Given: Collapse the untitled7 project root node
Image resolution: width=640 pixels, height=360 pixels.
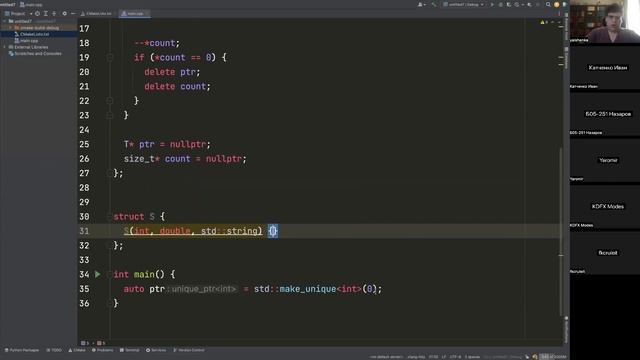Looking at the screenshot, I should point(4,21).
